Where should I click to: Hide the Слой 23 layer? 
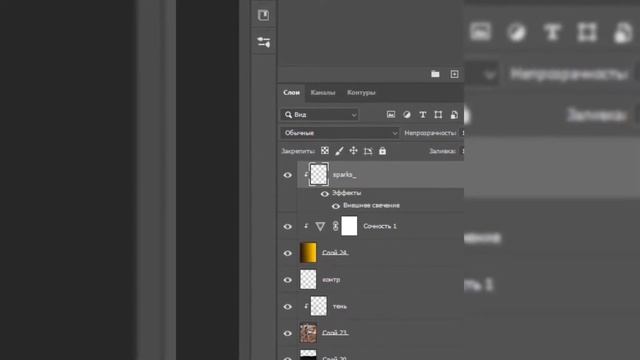click(287, 333)
